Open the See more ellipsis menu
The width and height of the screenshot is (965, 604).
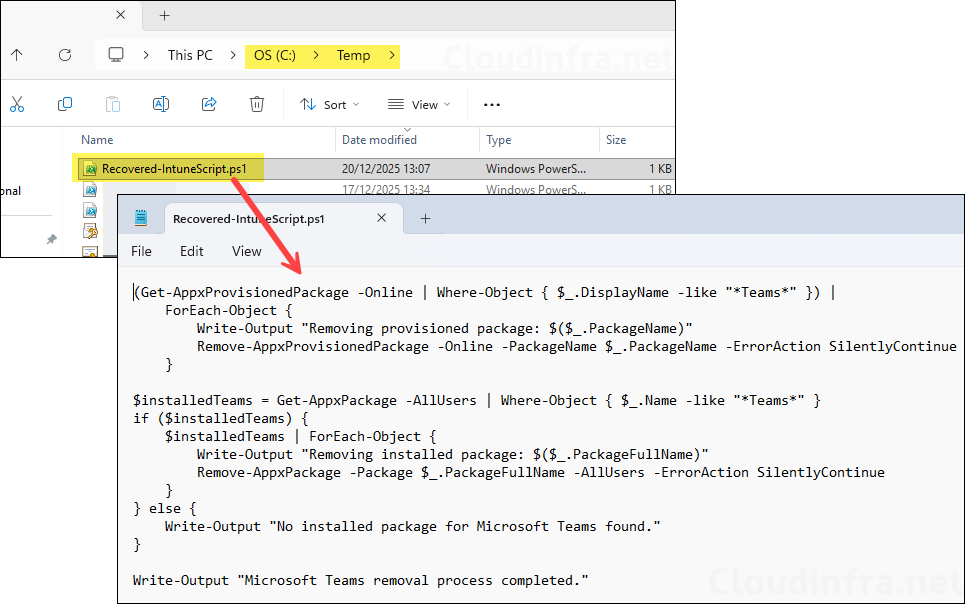tap(492, 103)
